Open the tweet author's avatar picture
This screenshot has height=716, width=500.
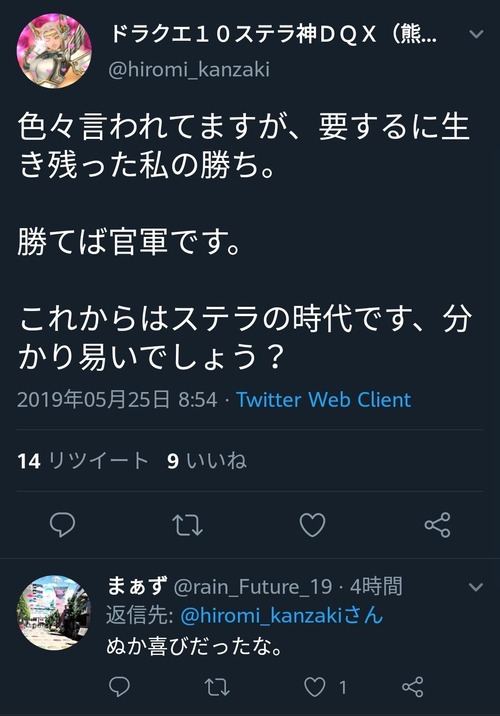click(x=54, y=50)
